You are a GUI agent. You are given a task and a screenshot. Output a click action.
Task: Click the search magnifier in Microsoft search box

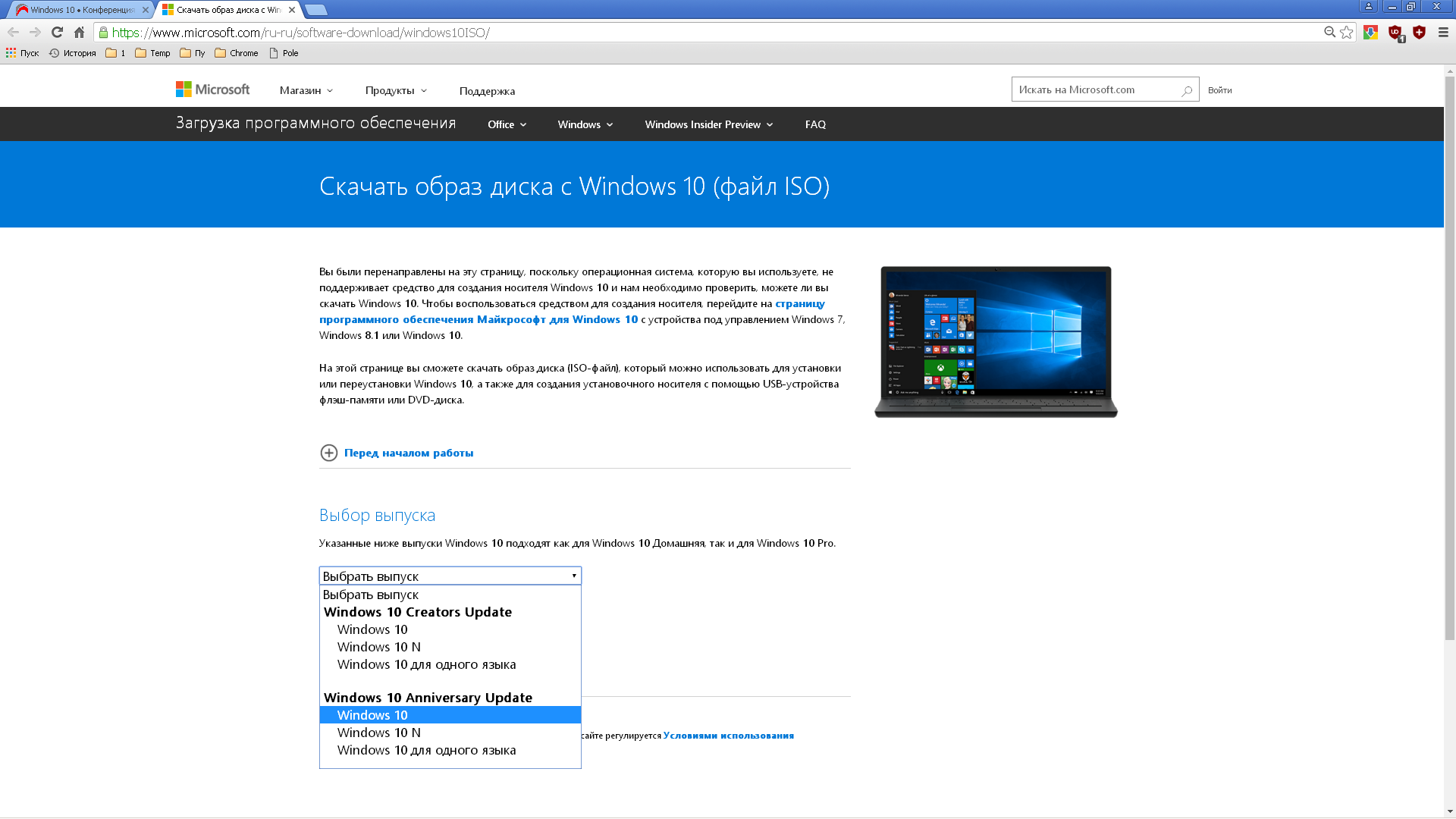coord(1187,90)
